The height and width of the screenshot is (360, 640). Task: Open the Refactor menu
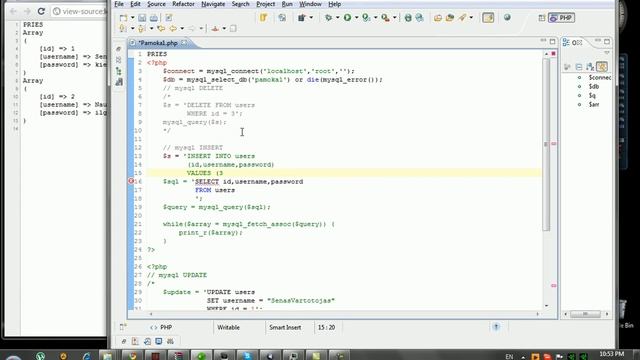coord(183,4)
